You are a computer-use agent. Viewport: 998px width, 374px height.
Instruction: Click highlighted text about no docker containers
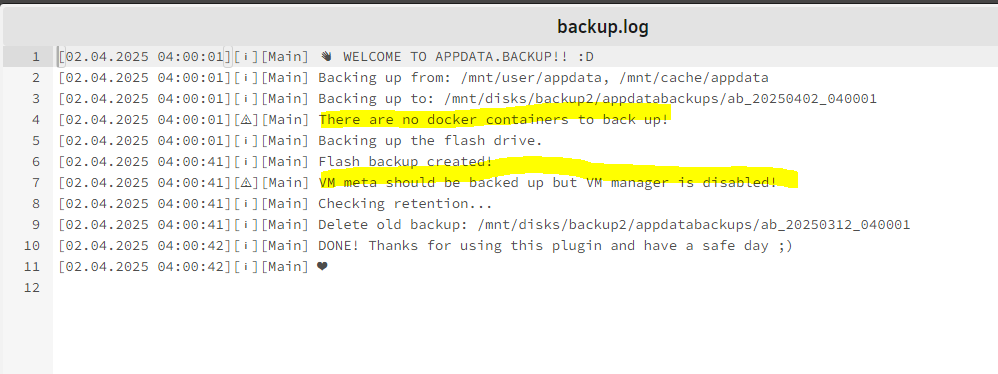pyautogui.click(x=494, y=120)
